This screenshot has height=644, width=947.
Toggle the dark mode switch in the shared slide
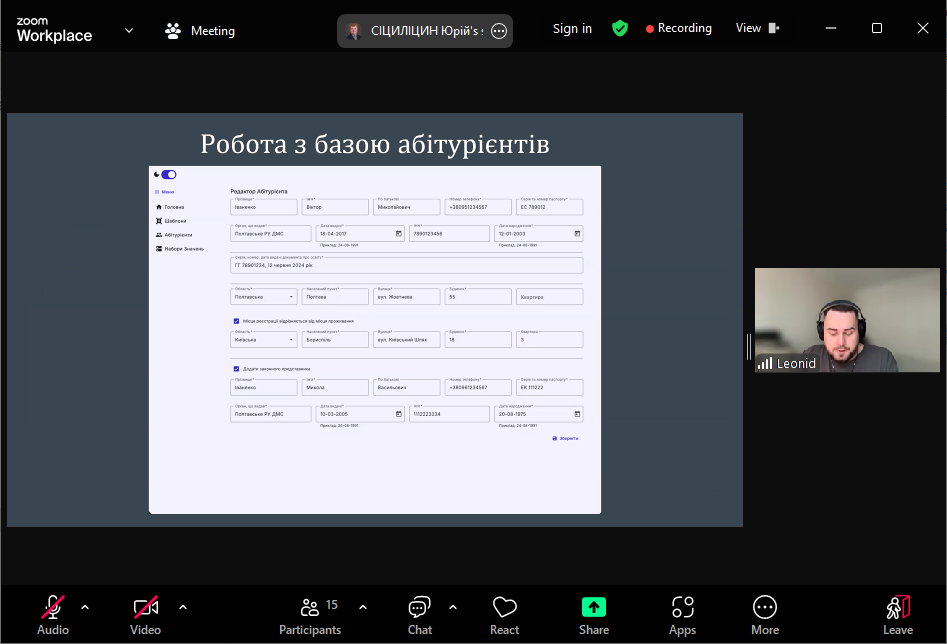pos(167,175)
